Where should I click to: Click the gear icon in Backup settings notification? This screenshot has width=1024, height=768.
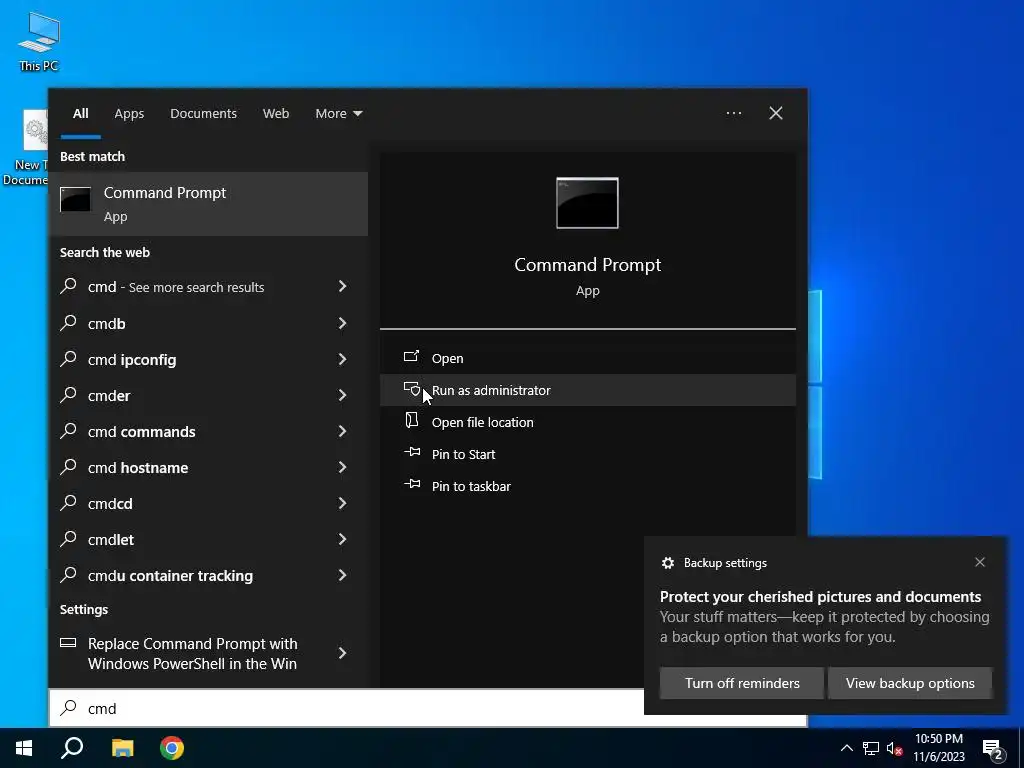pyautogui.click(x=667, y=563)
